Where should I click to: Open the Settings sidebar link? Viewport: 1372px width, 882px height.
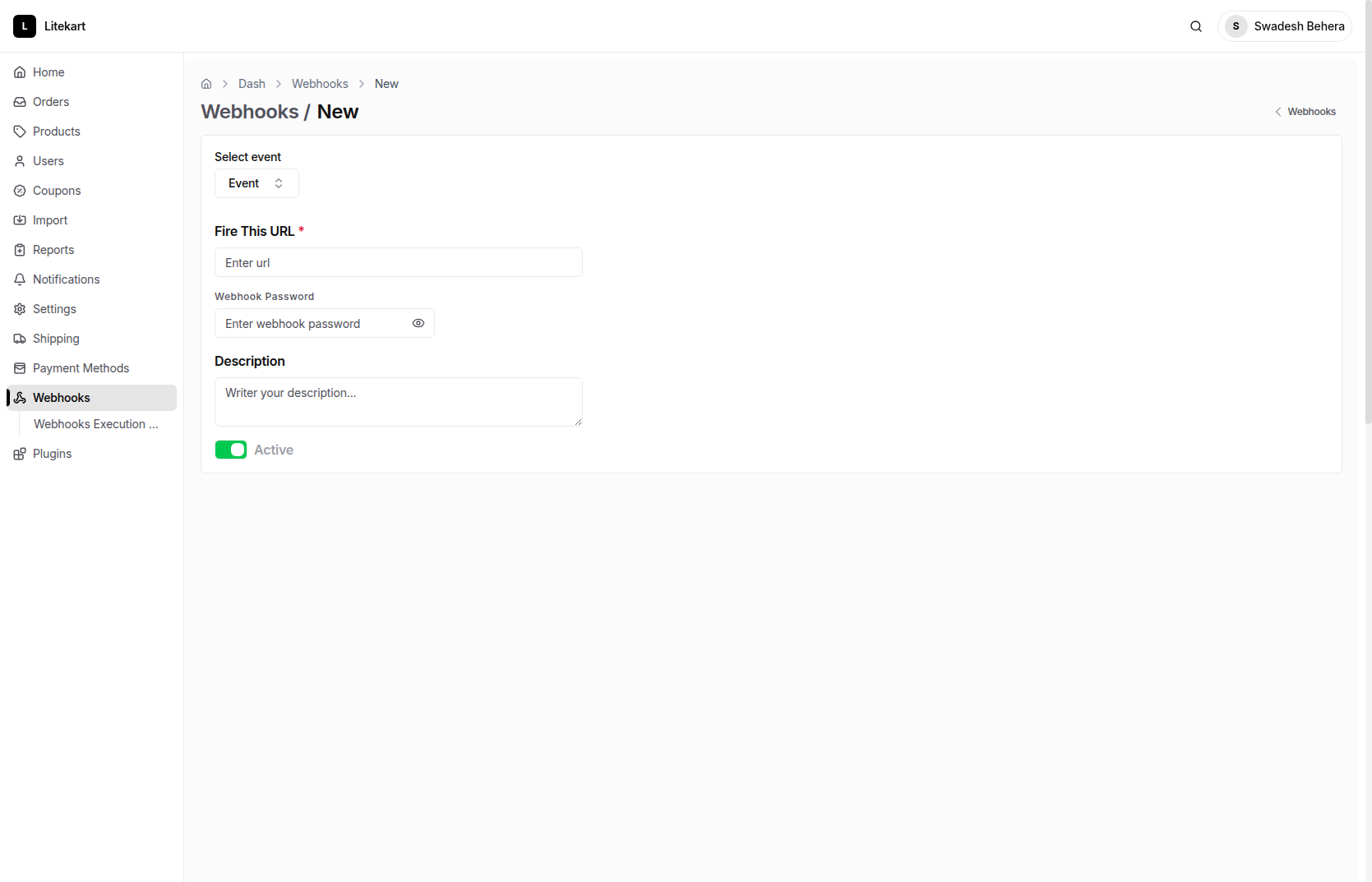(x=91, y=309)
